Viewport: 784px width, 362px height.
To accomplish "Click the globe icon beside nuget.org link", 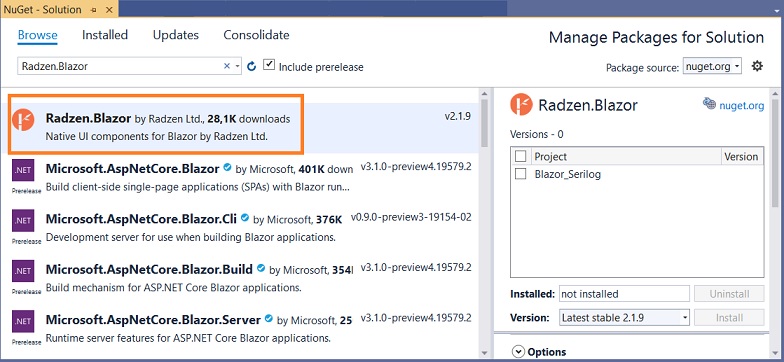I will [709, 103].
